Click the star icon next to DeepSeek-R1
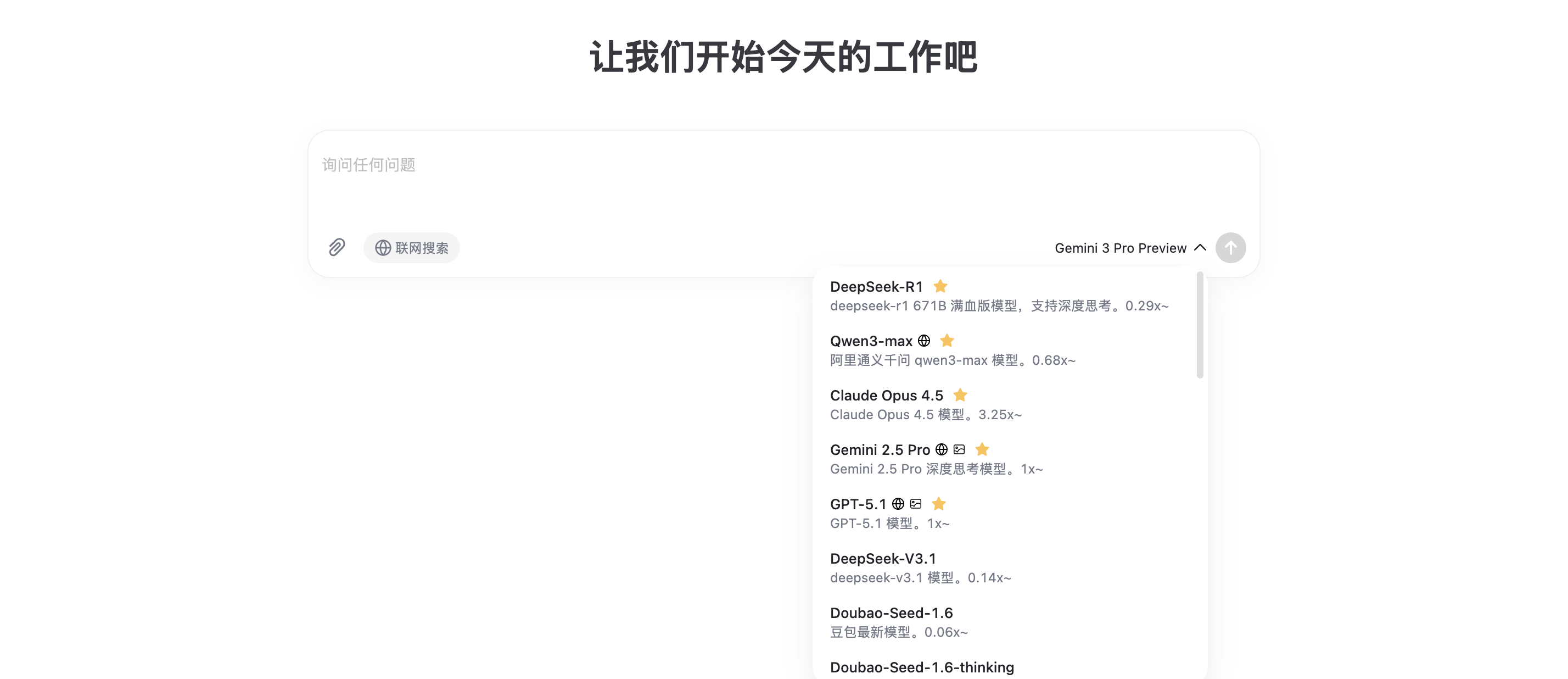Image resolution: width=1568 pixels, height=679 pixels. (x=940, y=286)
